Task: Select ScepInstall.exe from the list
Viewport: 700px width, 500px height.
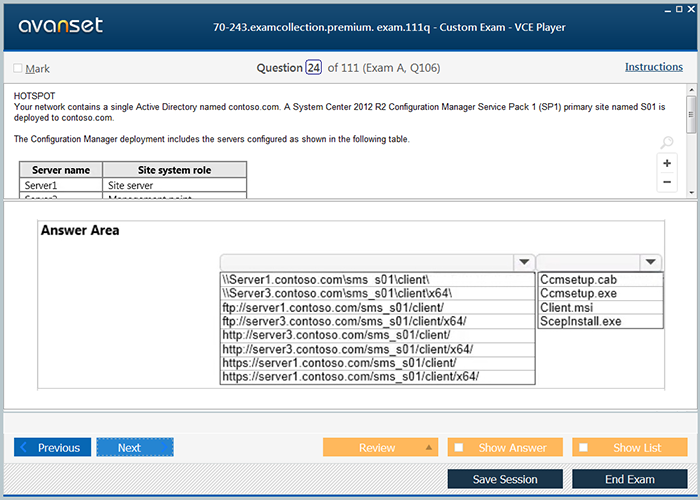Action: [x=600, y=321]
